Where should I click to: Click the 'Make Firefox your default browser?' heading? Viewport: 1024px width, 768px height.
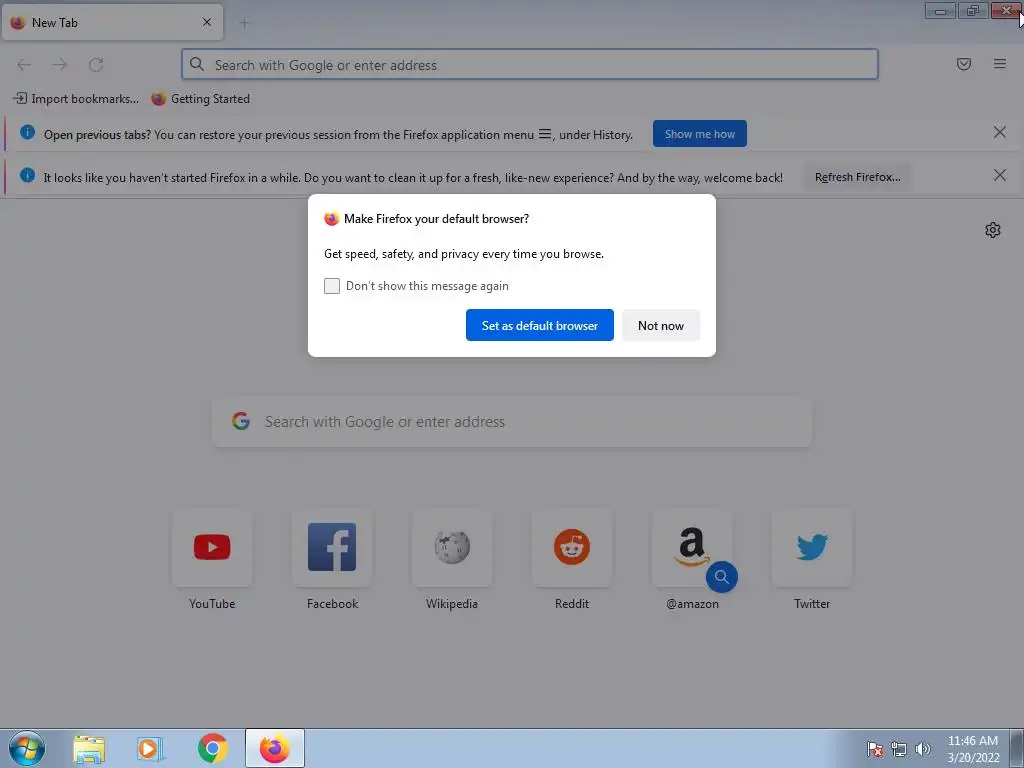tap(436, 219)
